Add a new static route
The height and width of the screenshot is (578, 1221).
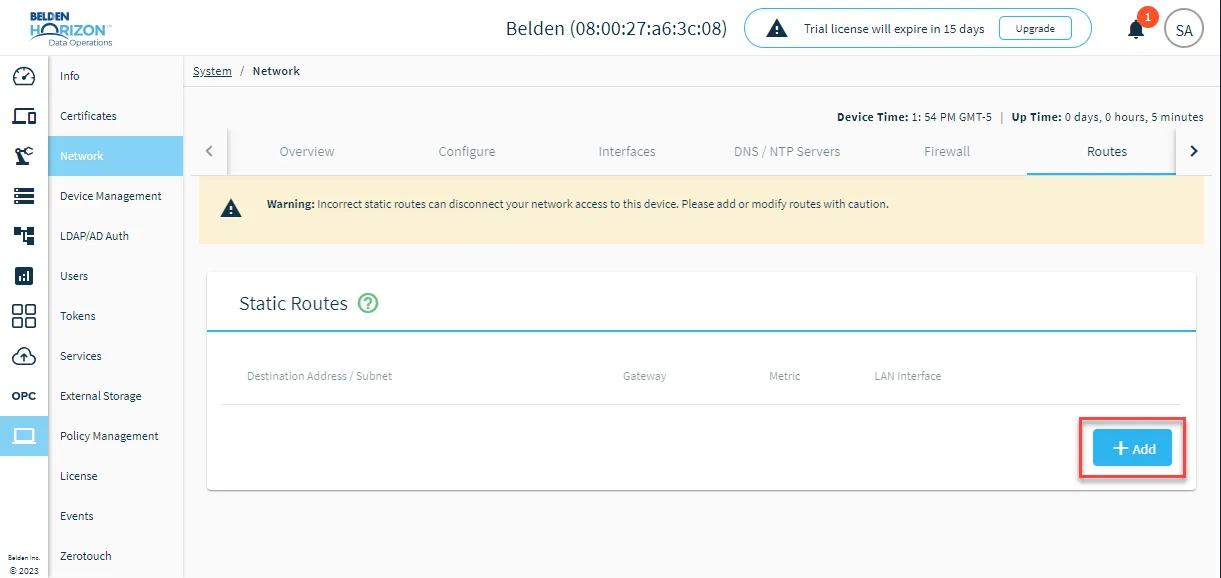pyautogui.click(x=1132, y=448)
